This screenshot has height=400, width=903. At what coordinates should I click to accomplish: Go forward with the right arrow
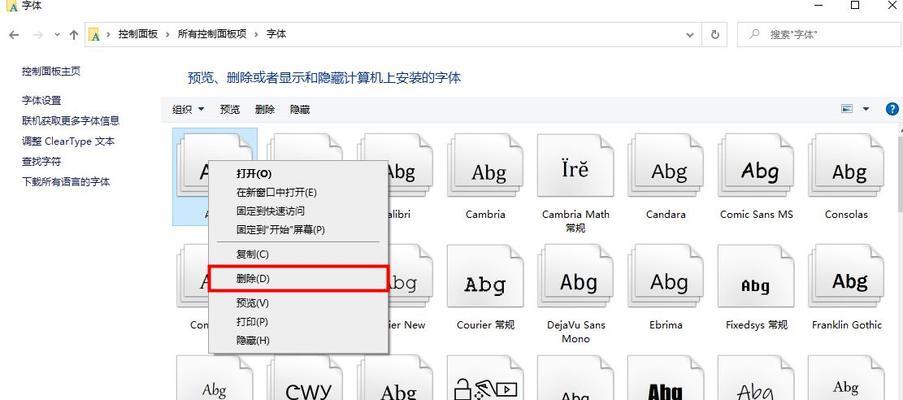[38, 35]
